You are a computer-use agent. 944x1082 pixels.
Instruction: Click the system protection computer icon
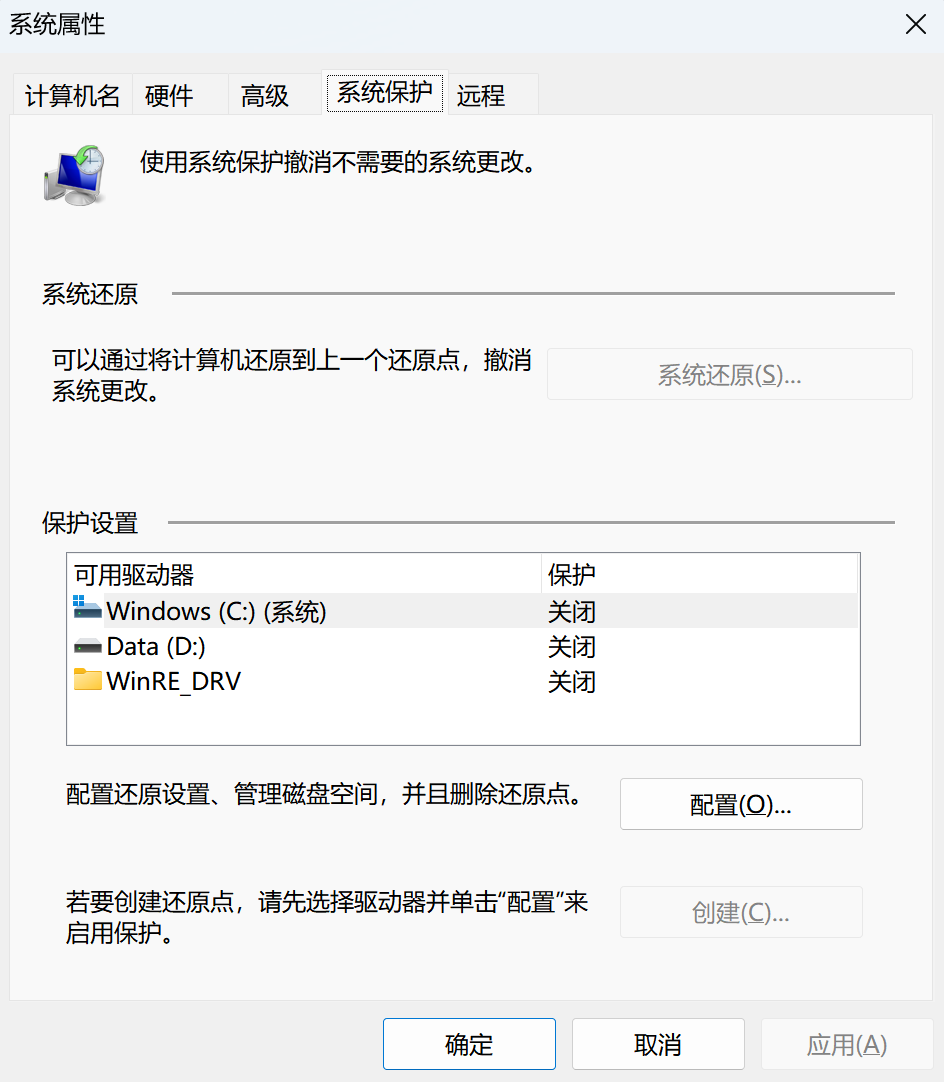tap(74, 172)
